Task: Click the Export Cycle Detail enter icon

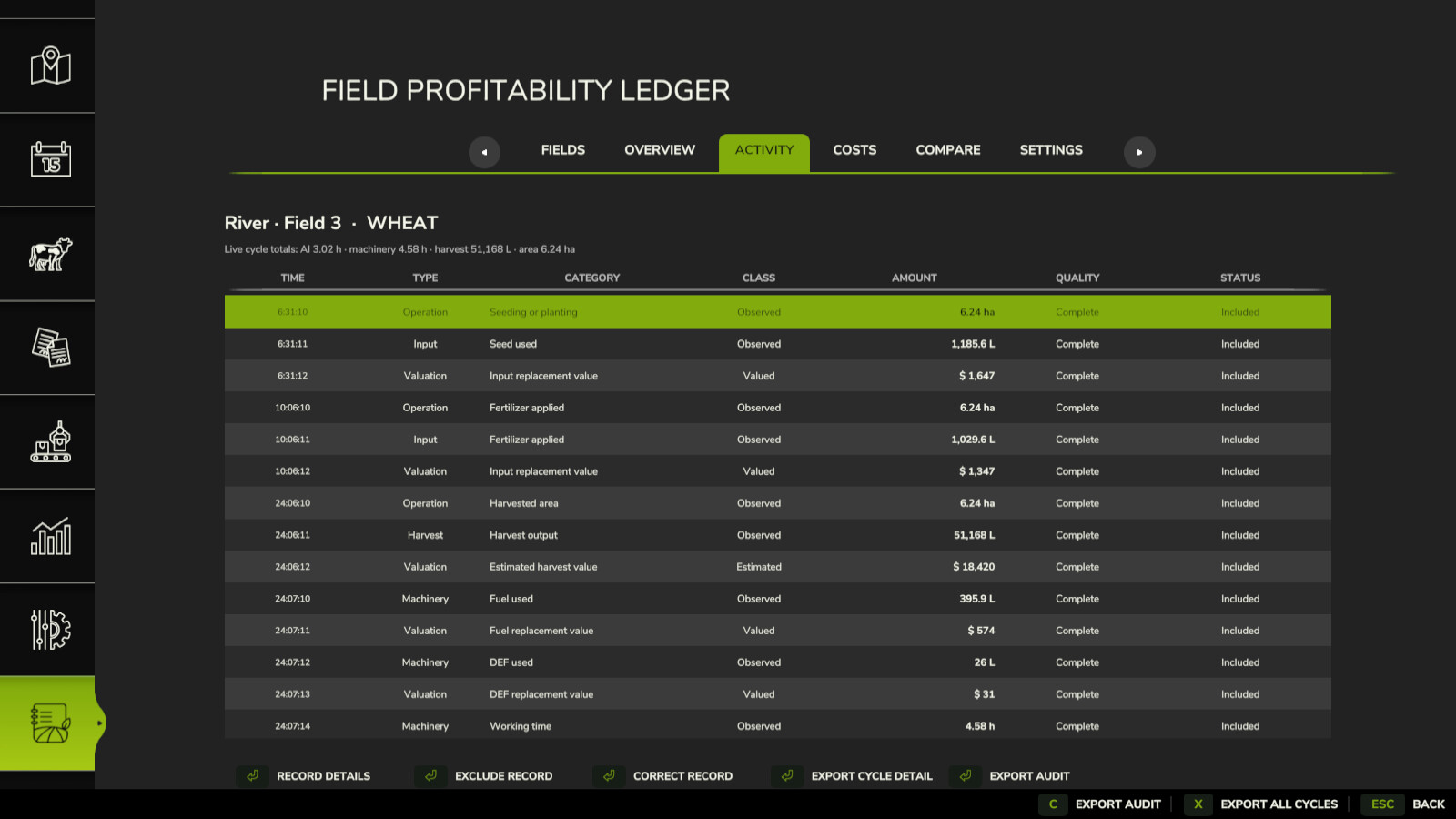Action: coord(787,776)
